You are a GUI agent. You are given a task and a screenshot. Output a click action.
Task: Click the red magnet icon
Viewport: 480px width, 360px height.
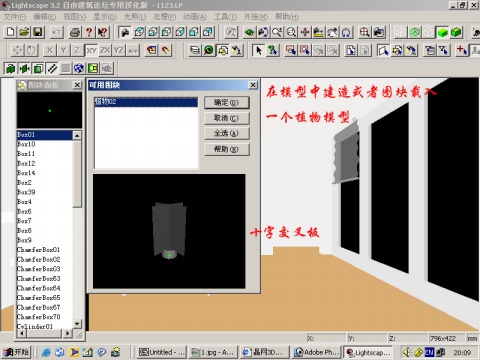(x=166, y=50)
